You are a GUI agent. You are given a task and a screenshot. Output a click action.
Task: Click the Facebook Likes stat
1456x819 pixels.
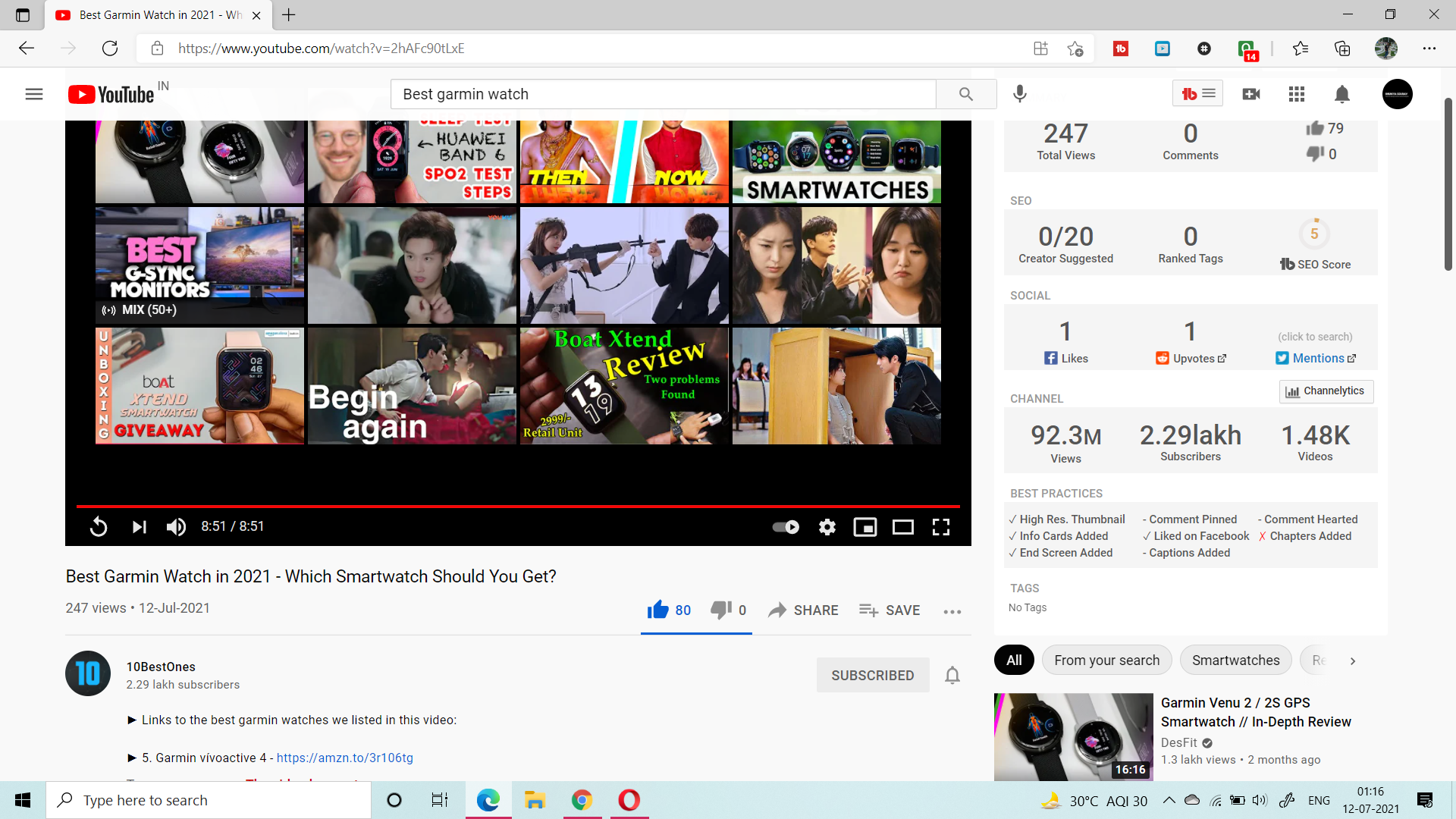(1065, 359)
